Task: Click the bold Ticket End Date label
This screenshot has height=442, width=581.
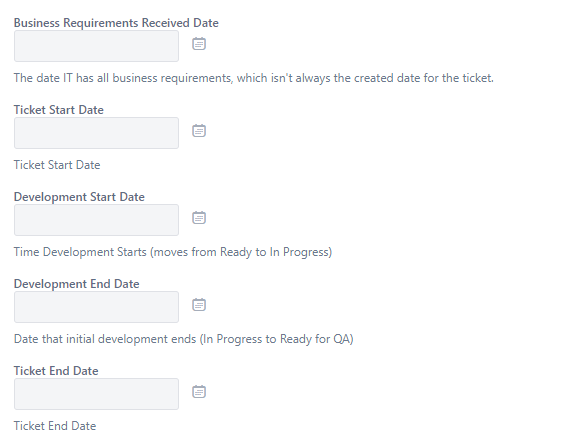Action: pyautogui.click(x=56, y=371)
